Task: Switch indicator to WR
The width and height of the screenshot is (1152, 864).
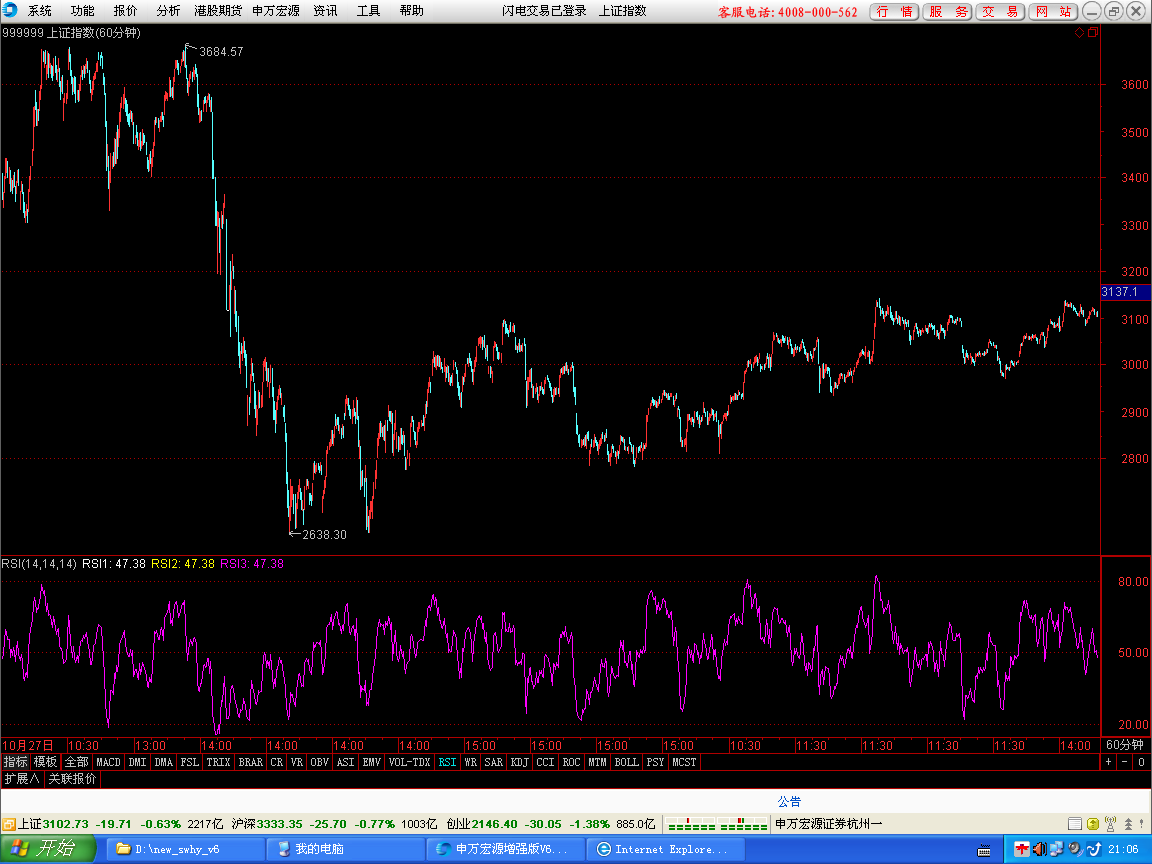Action: [471, 762]
